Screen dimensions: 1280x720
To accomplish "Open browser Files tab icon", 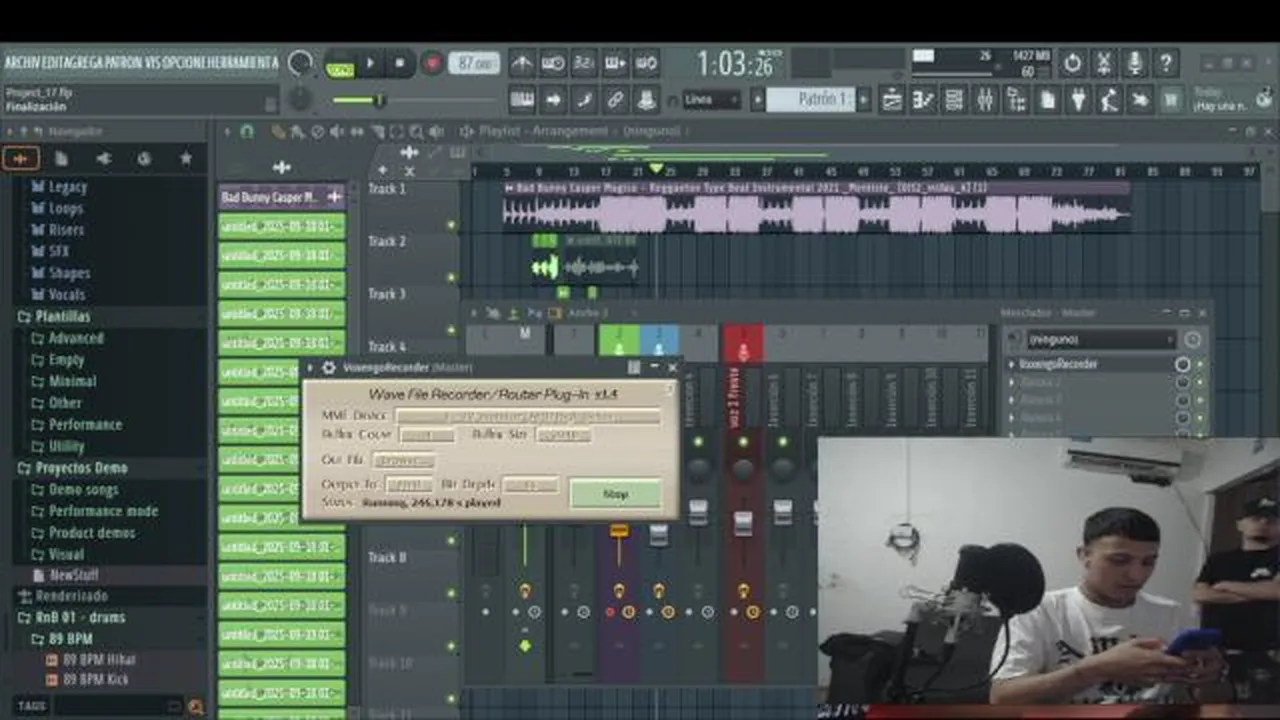I will point(62,158).
